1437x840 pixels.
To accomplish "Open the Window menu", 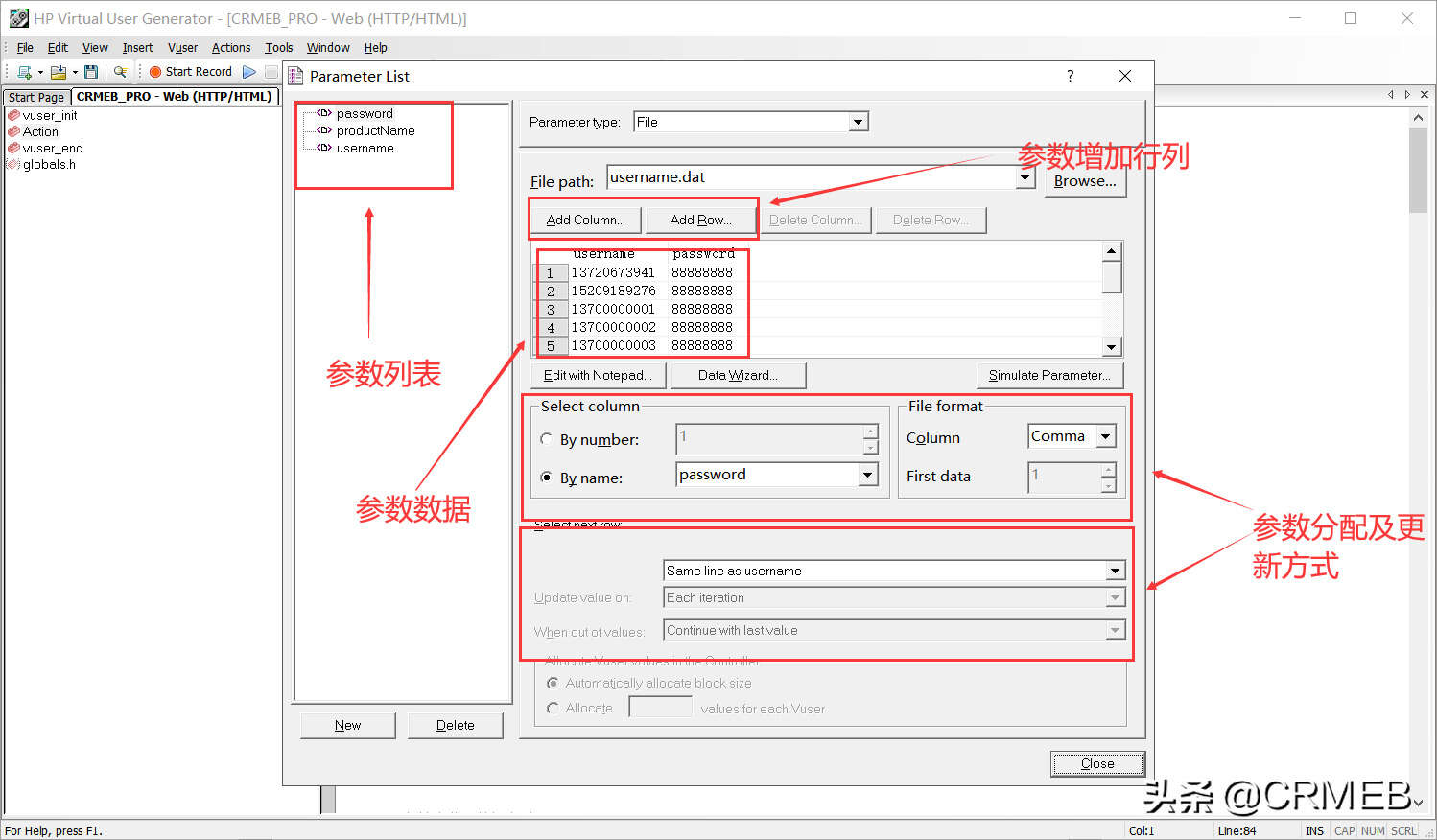I will [328, 47].
